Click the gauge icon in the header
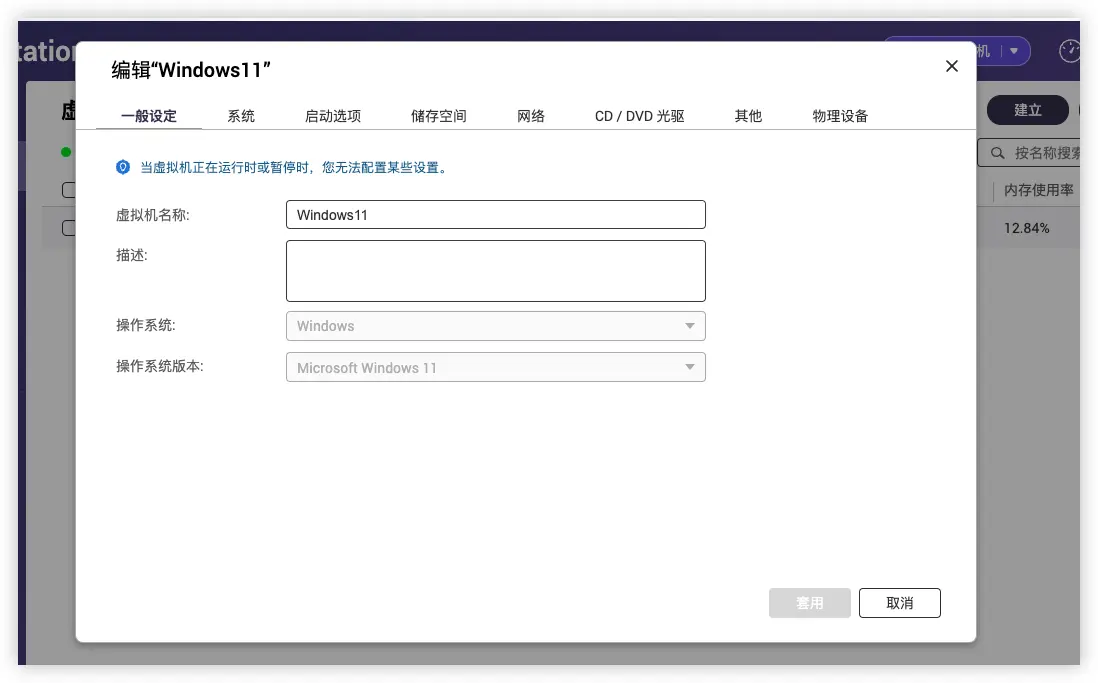Screen dimensions: 1098x683 pyautogui.click(x=1070, y=51)
